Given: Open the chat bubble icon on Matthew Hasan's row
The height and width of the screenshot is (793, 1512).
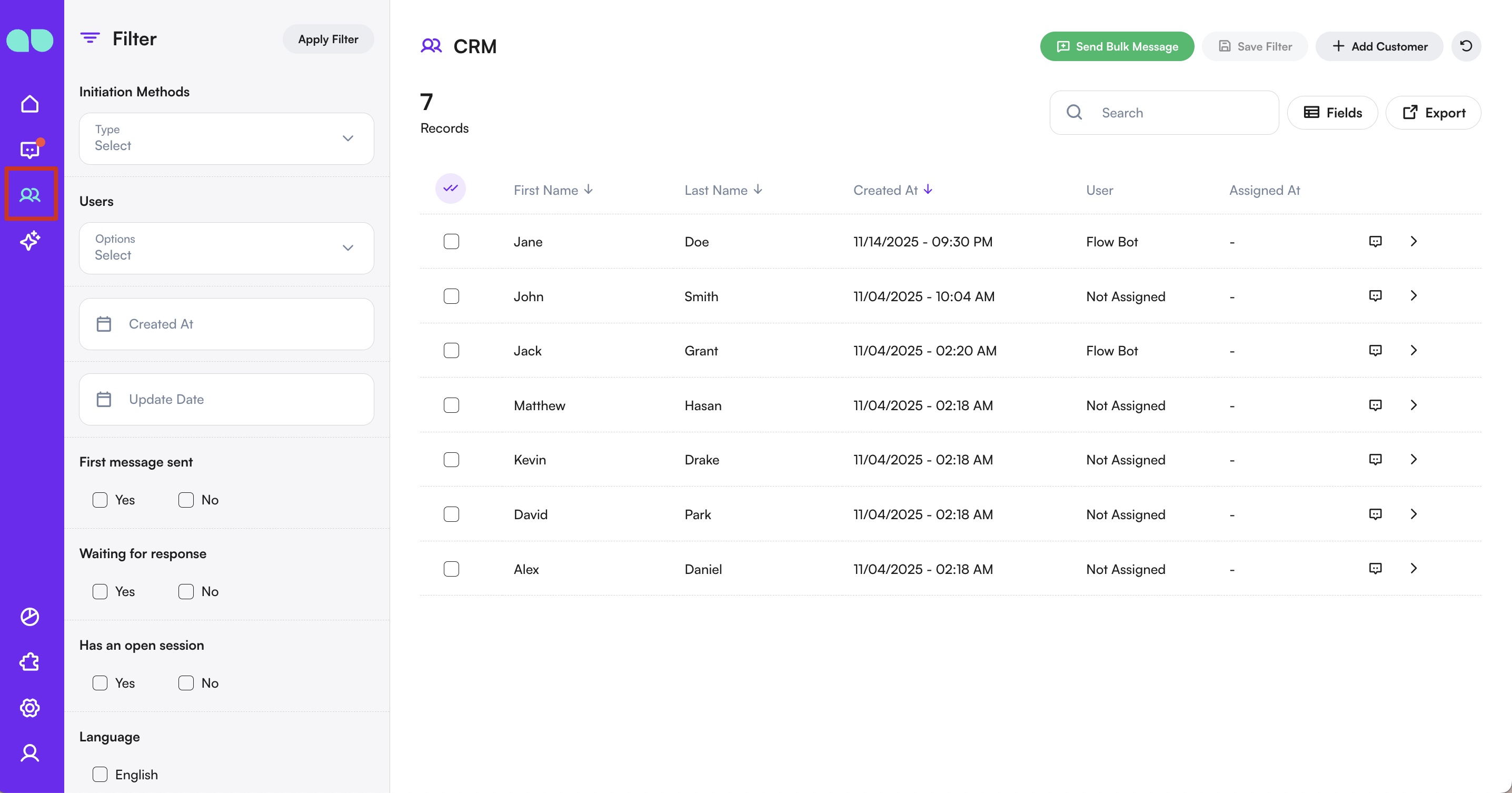Looking at the screenshot, I should [x=1376, y=405].
